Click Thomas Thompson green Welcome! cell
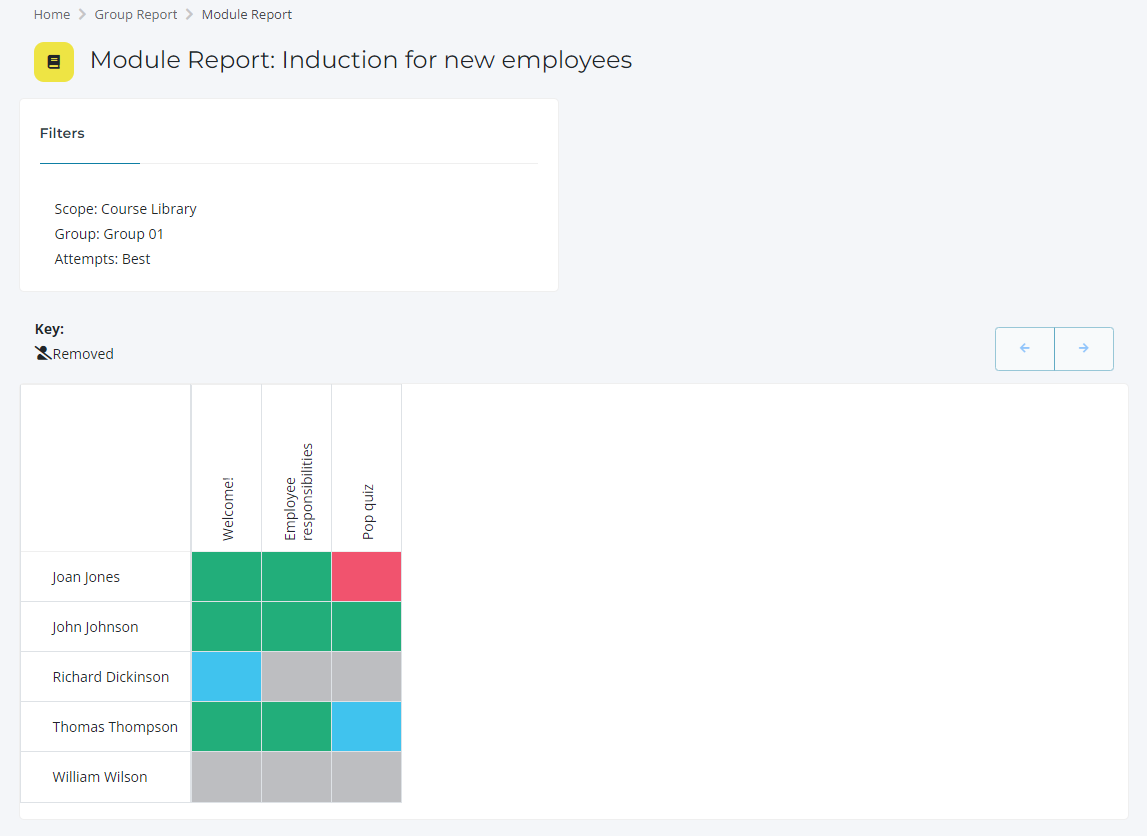Image resolution: width=1147 pixels, height=836 pixels. (227, 727)
